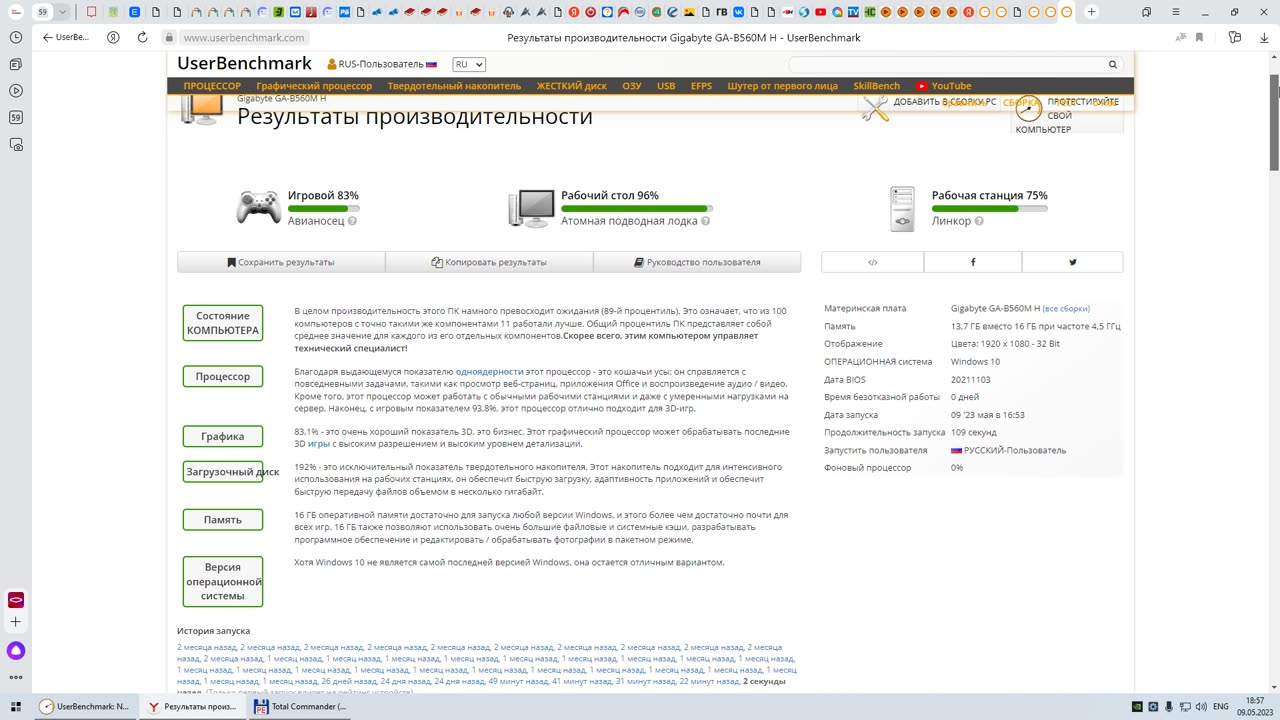Click the ENG language indicator in taskbar
The height and width of the screenshot is (720, 1280).
point(1221,706)
